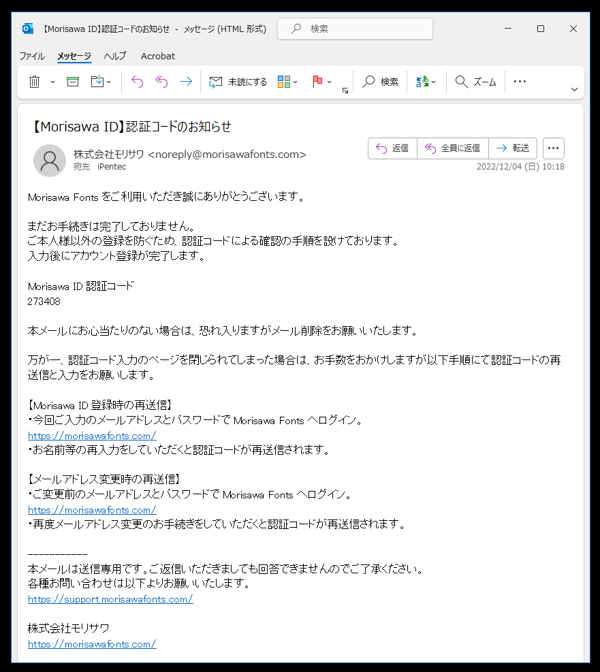This screenshot has width=600, height=672.
Task: Click the received date 2022/12/04 10:18
Action: (520, 167)
